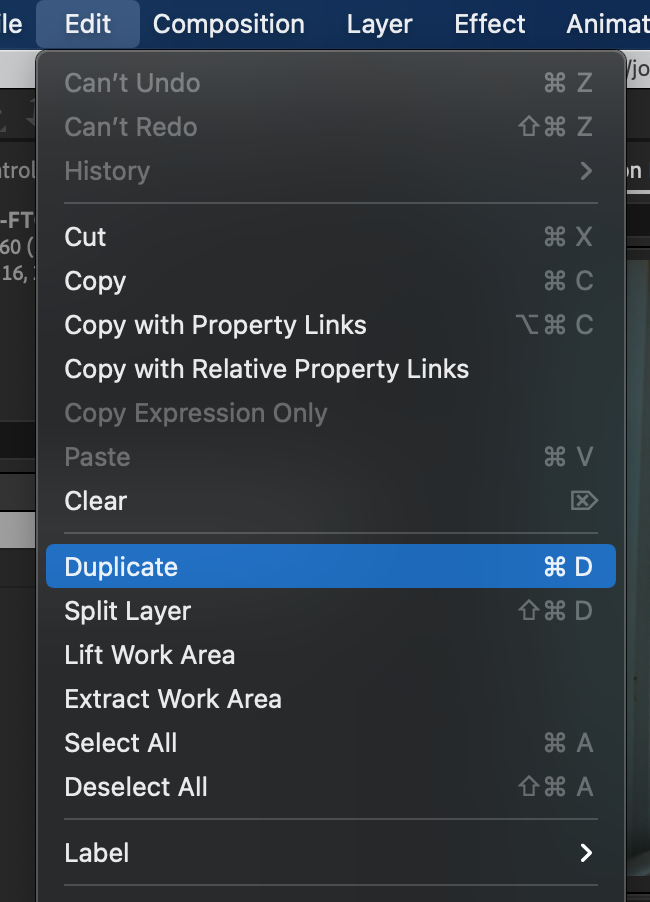Choose Copy with Property Links
650x902 pixels.
pos(331,324)
